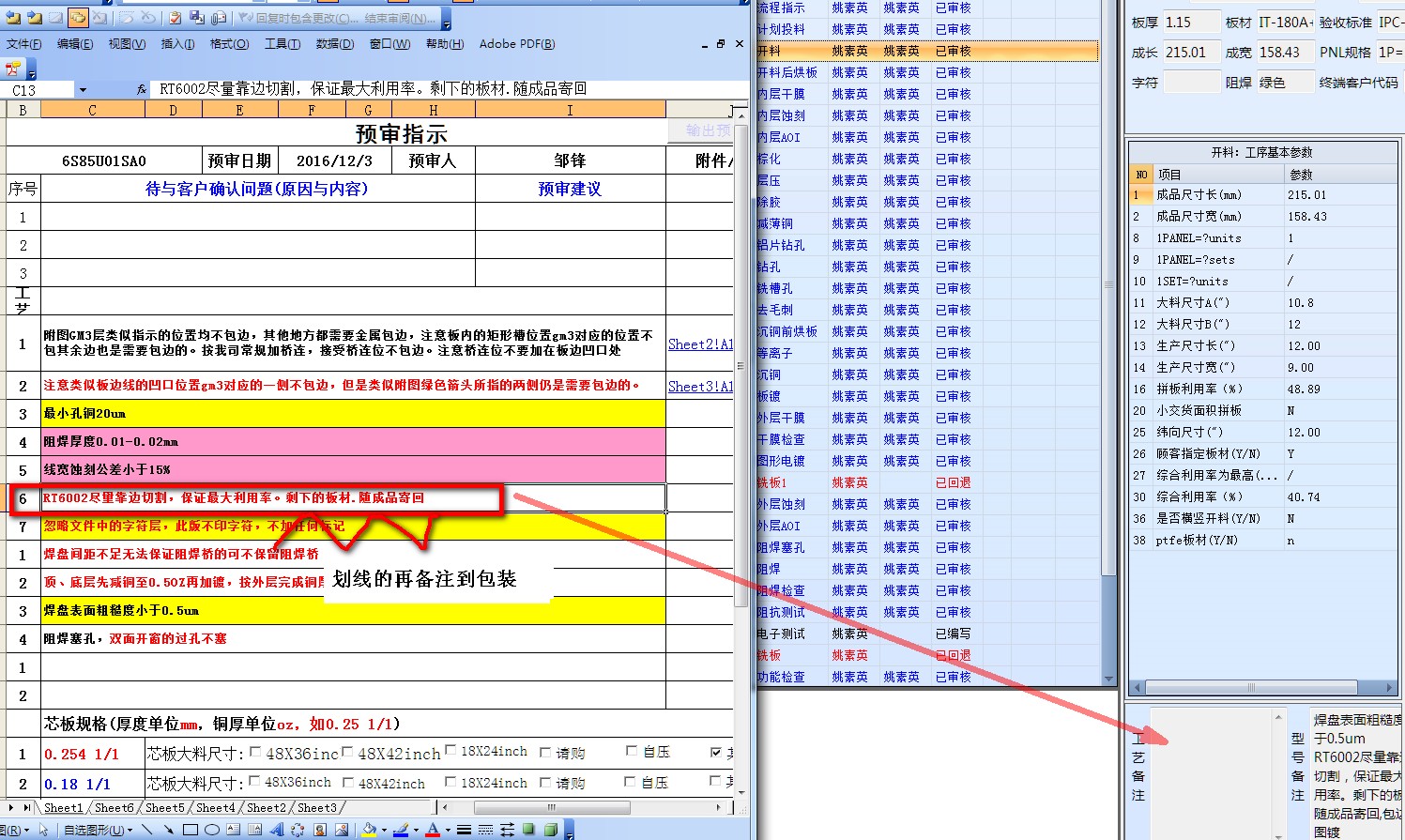Open the Line Color dropdown arrow
1405x840 pixels.
(416, 829)
